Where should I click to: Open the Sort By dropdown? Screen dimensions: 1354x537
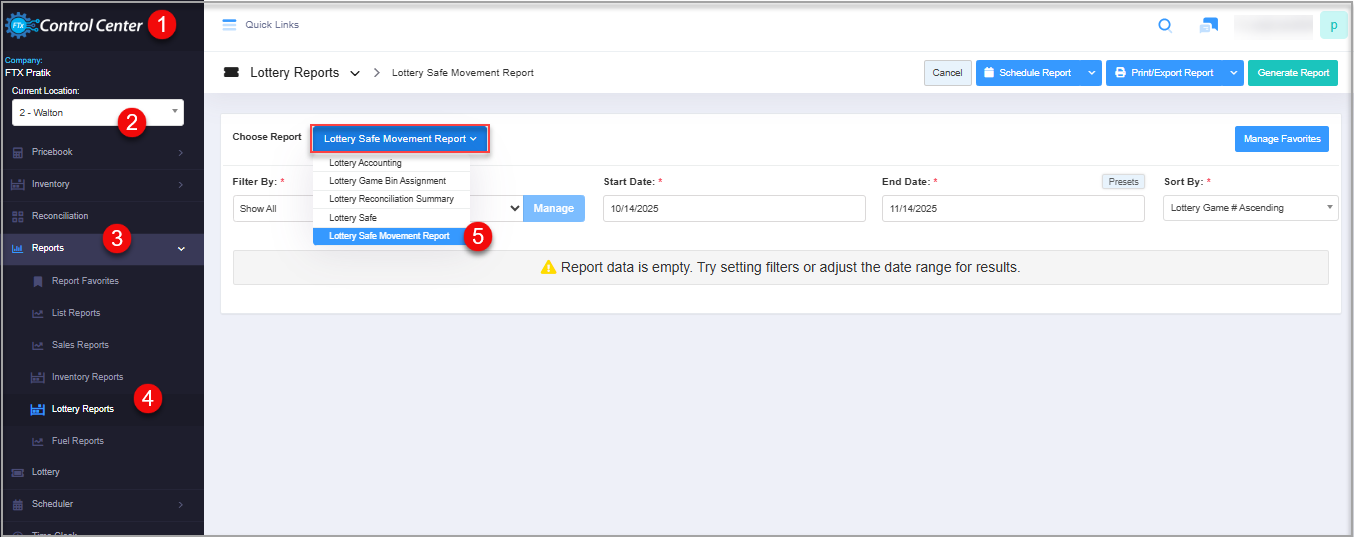(x=1251, y=208)
